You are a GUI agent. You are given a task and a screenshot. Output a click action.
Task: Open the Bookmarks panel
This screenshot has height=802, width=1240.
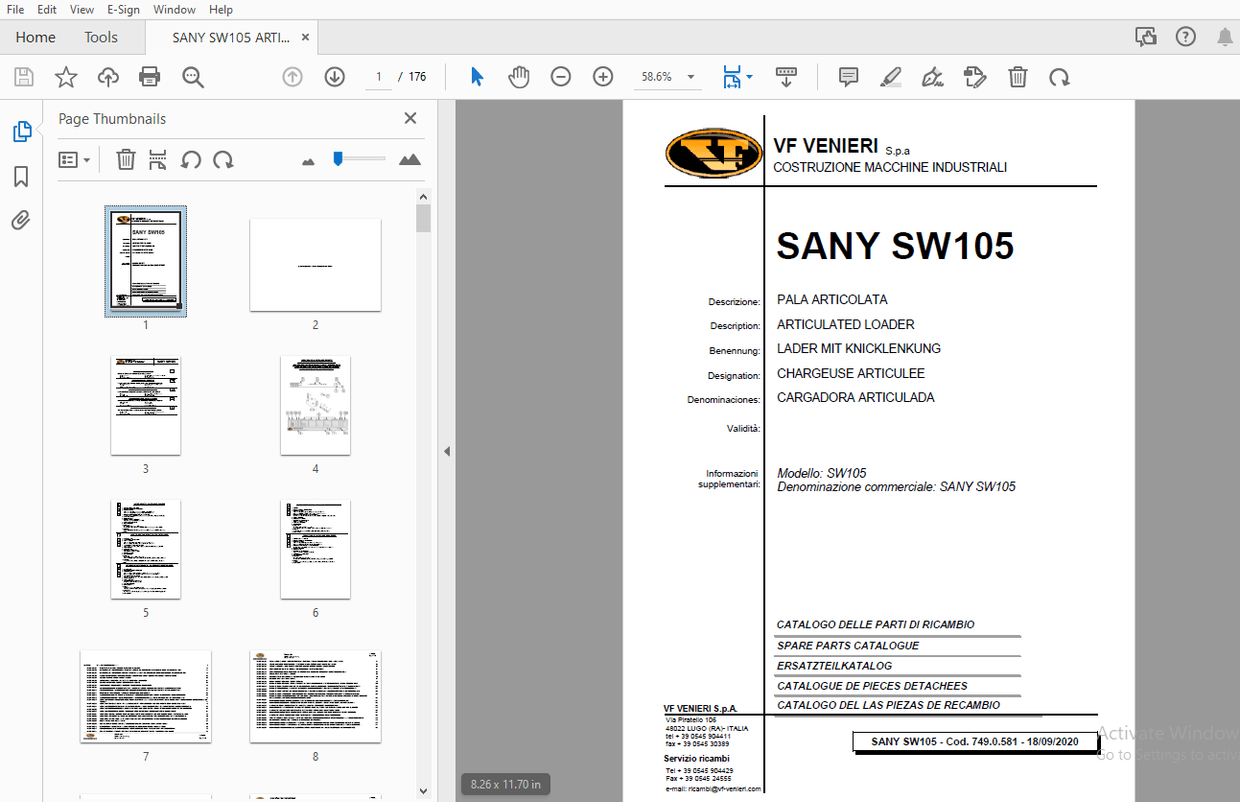(20, 177)
